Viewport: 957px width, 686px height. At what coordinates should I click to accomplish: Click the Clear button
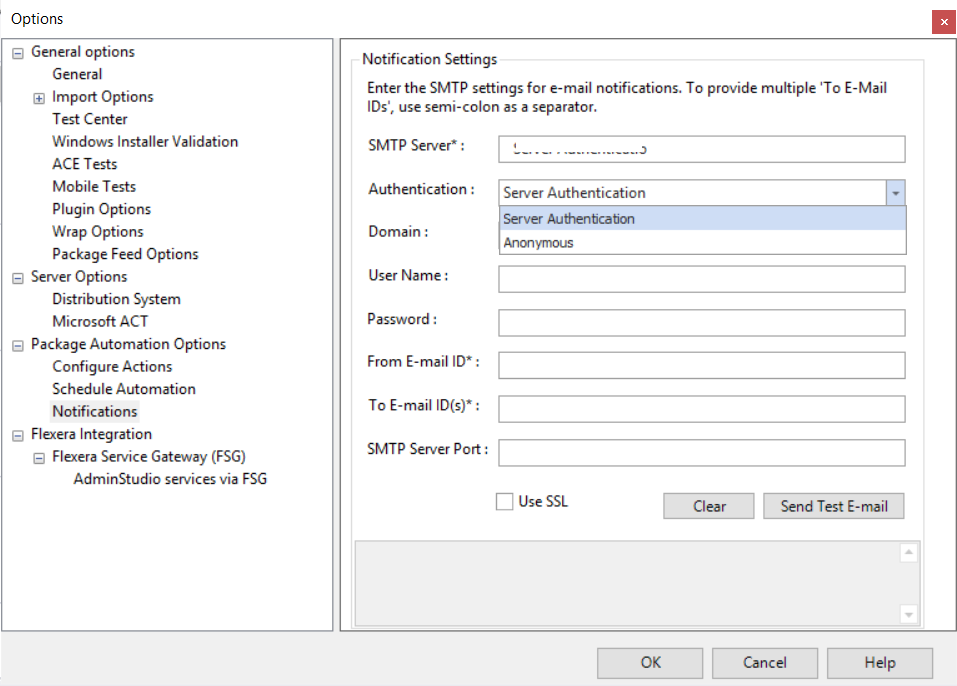coord(709,506)
